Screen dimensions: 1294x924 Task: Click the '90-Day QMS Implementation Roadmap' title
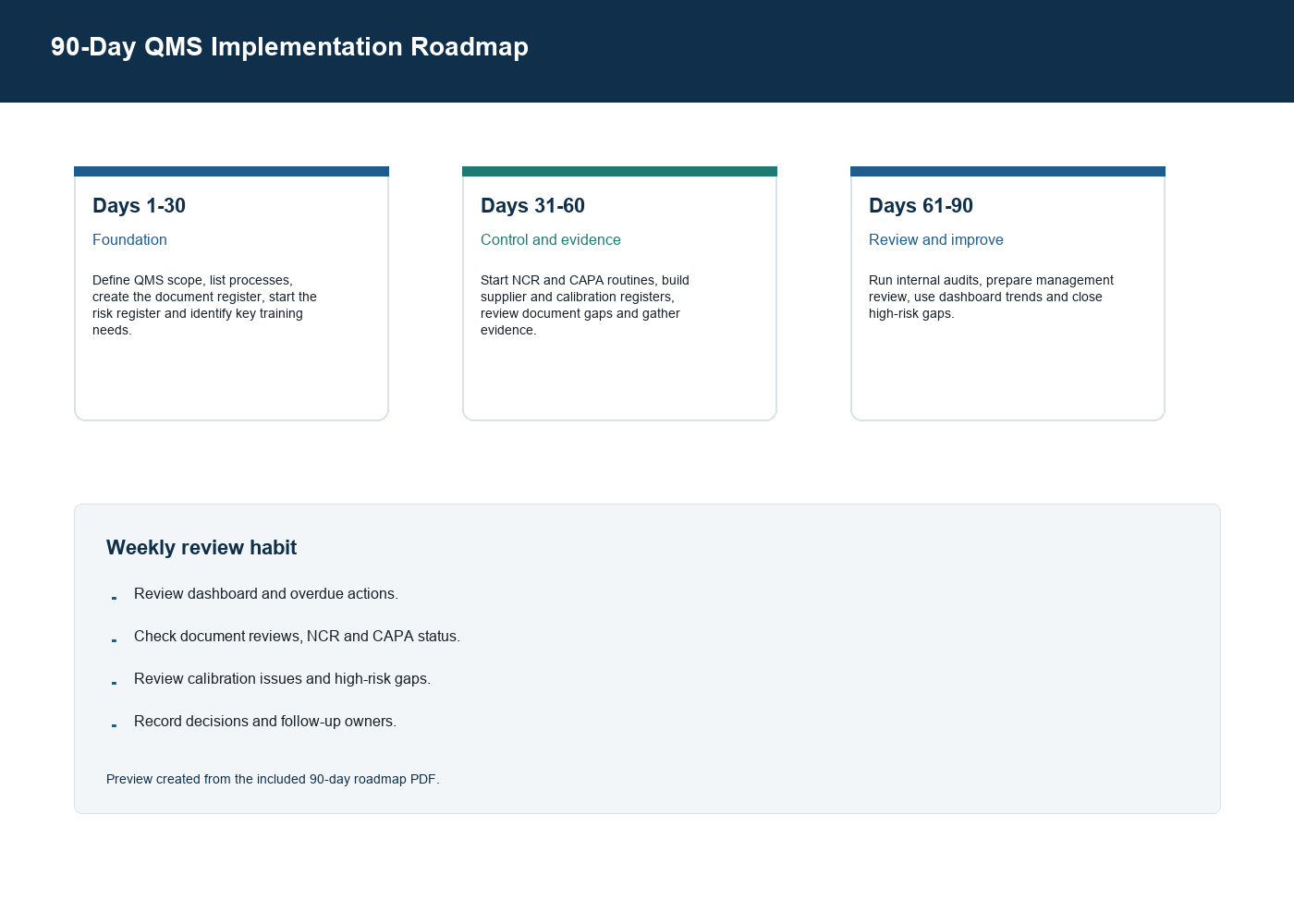coord(289,47)
